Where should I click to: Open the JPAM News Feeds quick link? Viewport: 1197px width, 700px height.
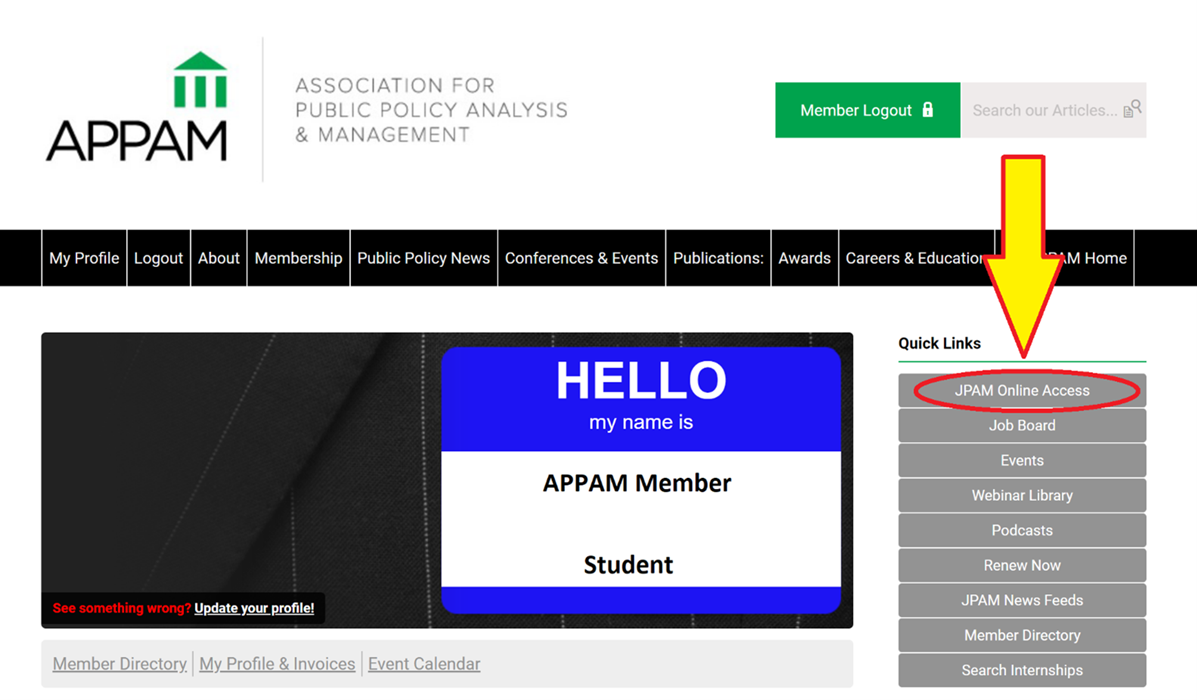(x=1022, y=601)
